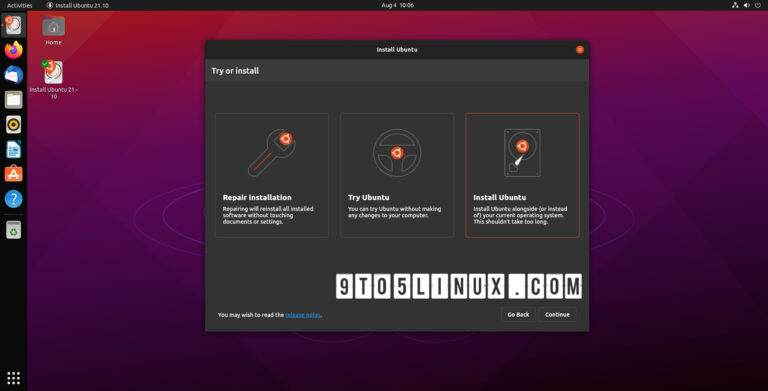Close the Install Ubuntu window
768x391 pixels.
[580, 49]
